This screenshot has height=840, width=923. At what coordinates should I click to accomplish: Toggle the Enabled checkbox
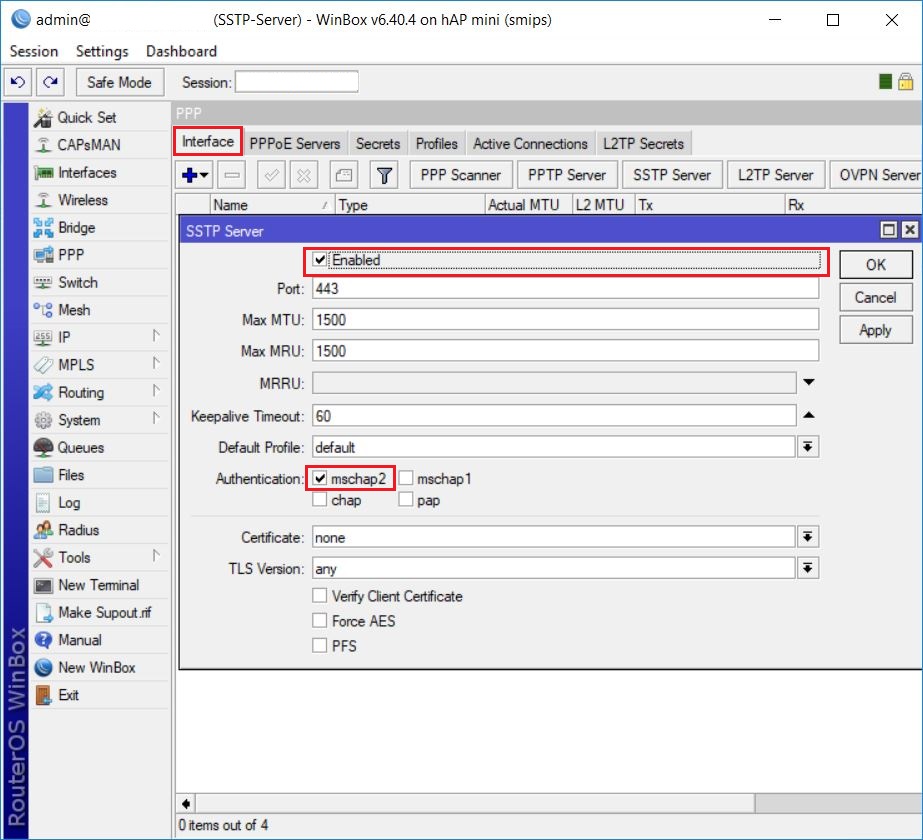tap(320, 260)
